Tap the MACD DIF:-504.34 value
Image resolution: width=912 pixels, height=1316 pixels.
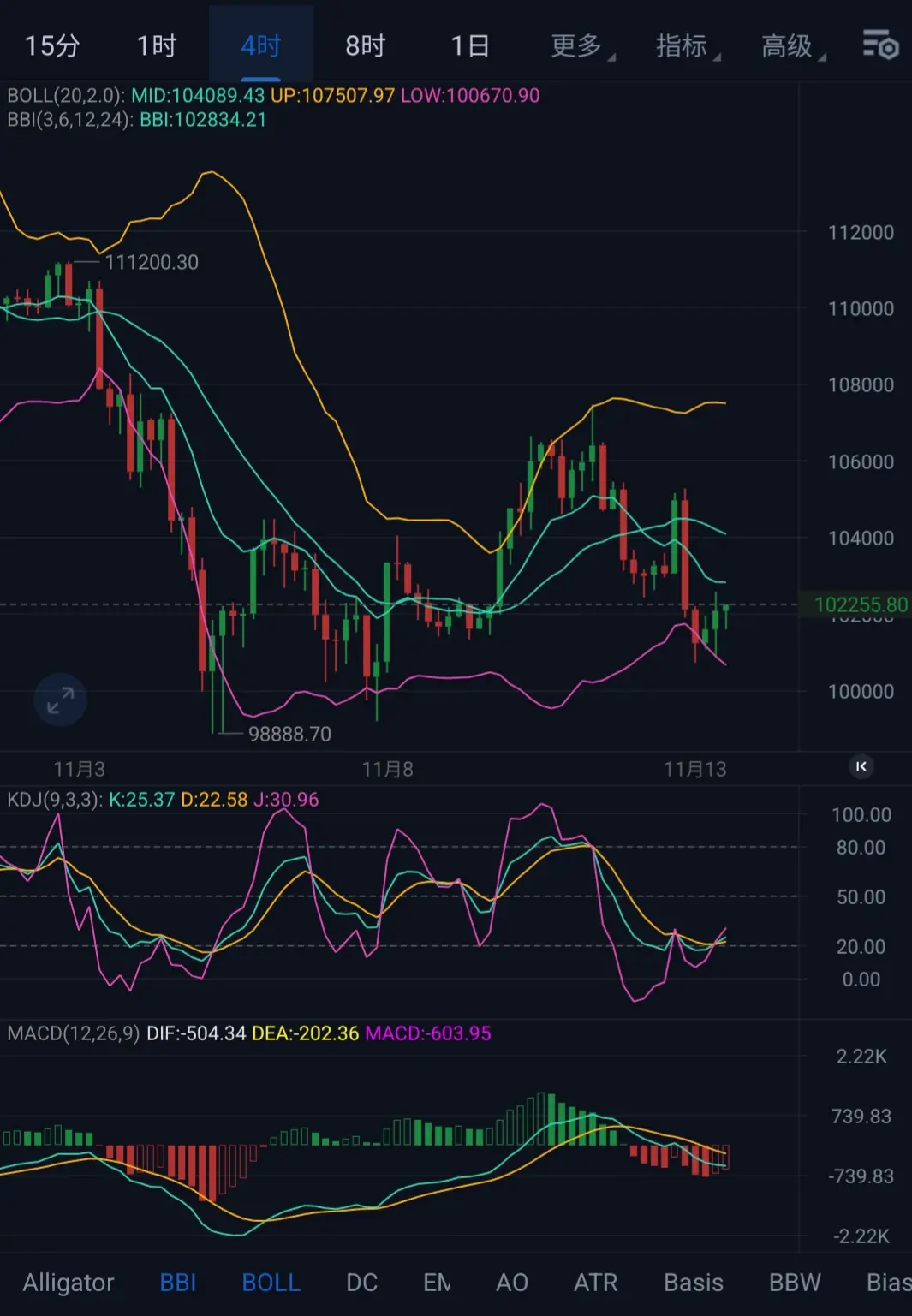(196, 1033)
